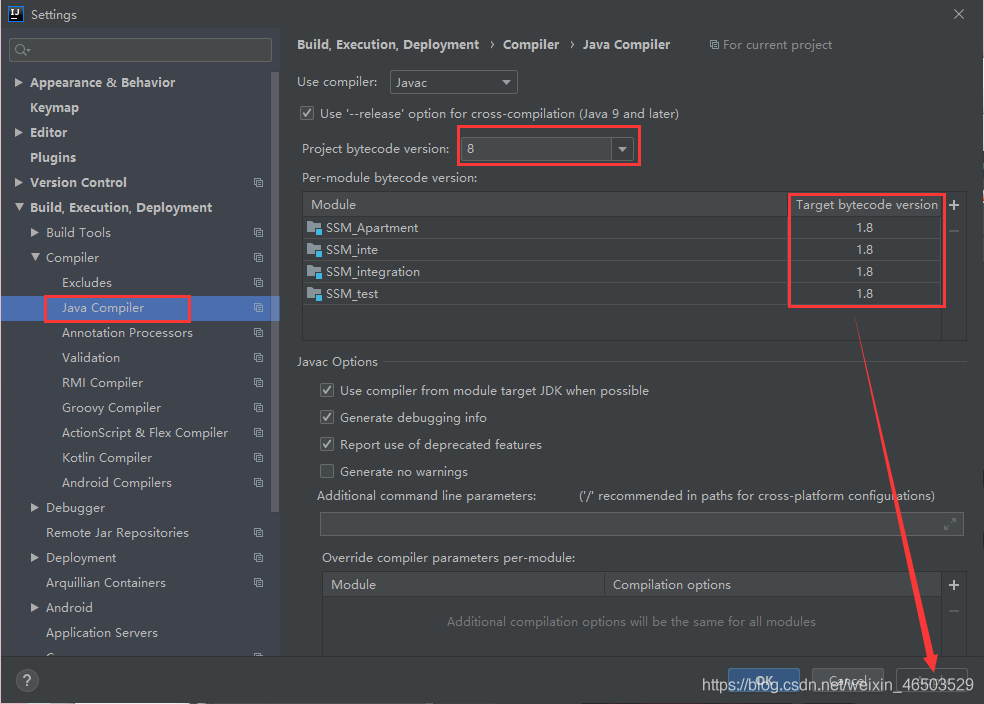This screenshot has width=984, height=704.
Task: Expand the Build Tools node
Action: pyautogui.click(x=35, y=232)
